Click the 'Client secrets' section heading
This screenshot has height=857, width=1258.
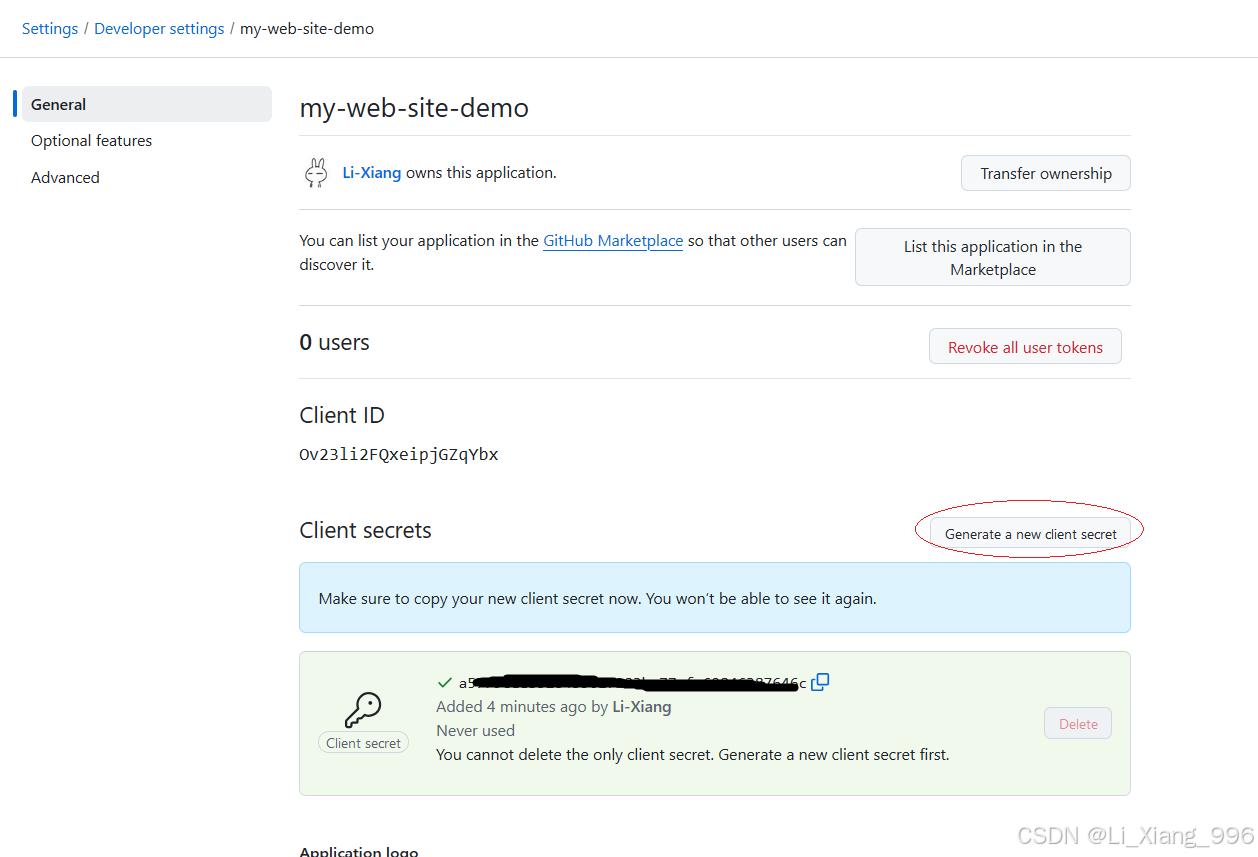tap(365, 530)
